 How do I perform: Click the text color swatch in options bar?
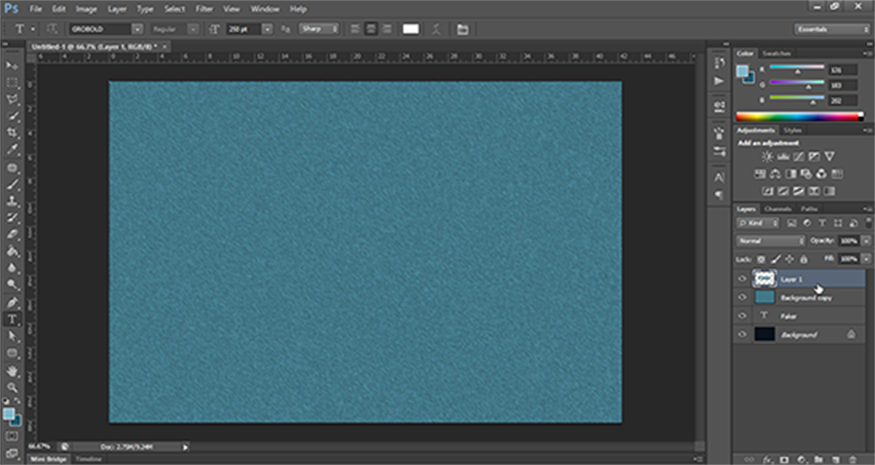coord(410,29)
